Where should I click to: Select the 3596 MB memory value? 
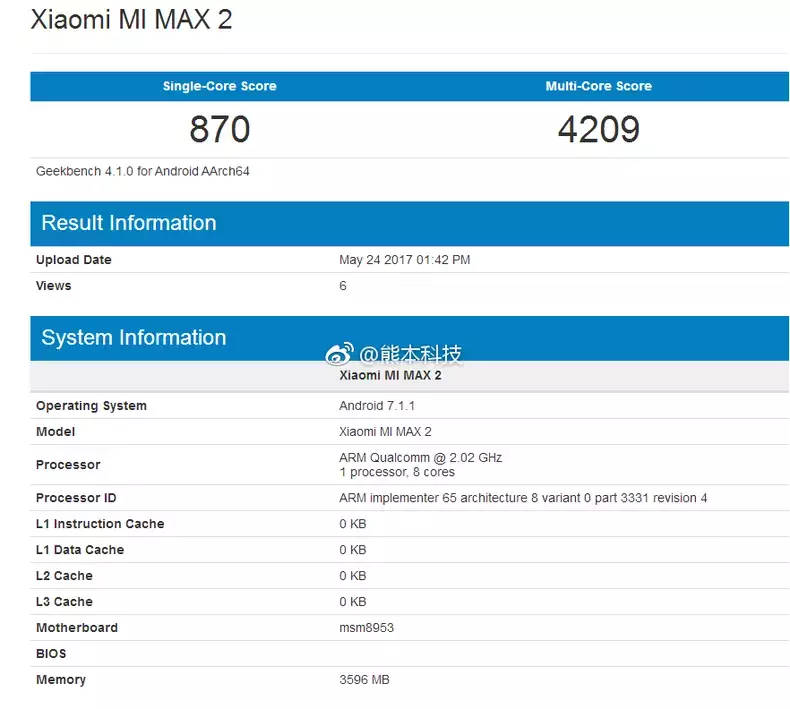[364, 680]
